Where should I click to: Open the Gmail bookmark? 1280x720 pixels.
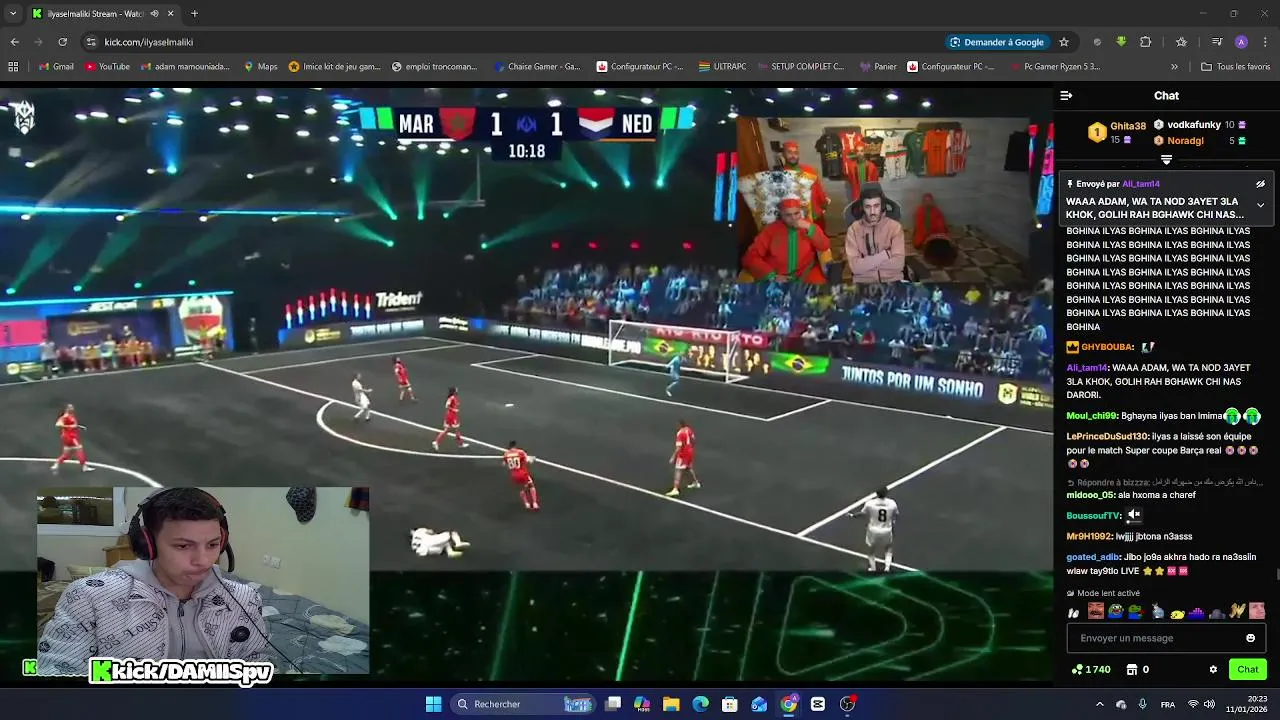pos(56,67)
